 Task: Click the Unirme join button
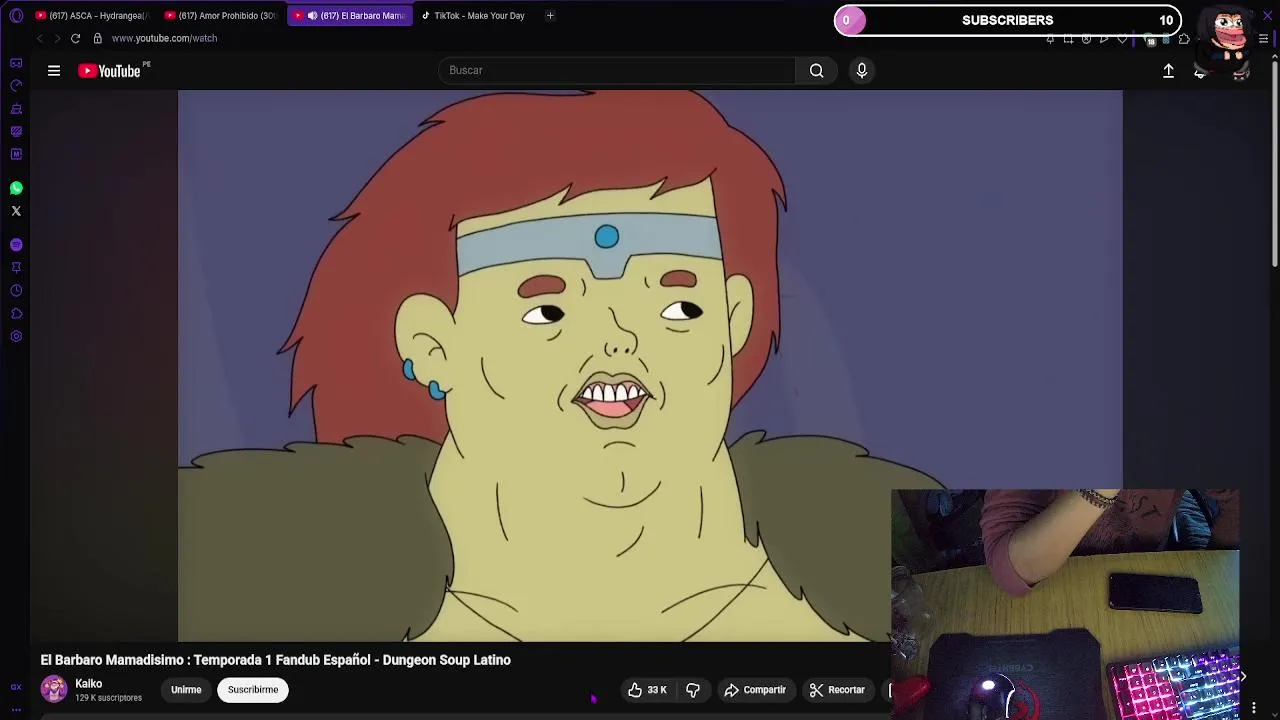(x=186, y=690)
